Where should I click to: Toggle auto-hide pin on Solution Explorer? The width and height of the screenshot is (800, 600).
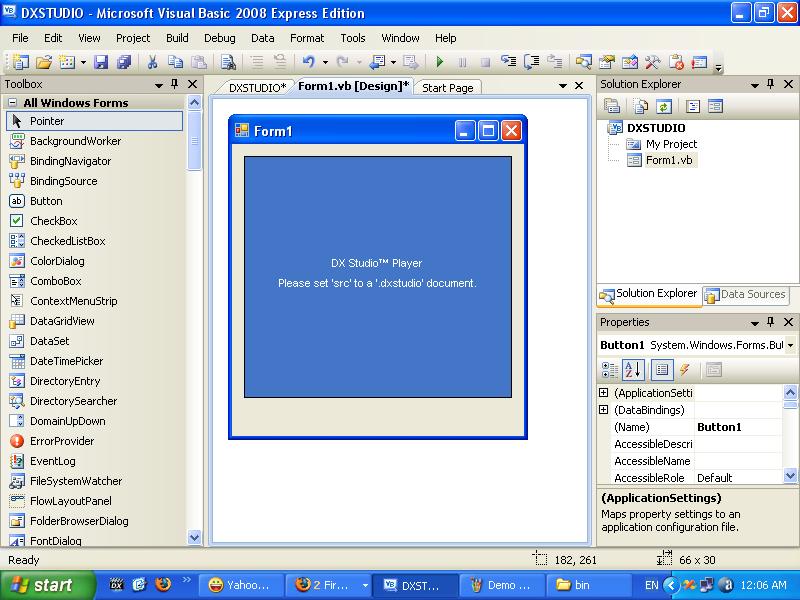(770, 84)
